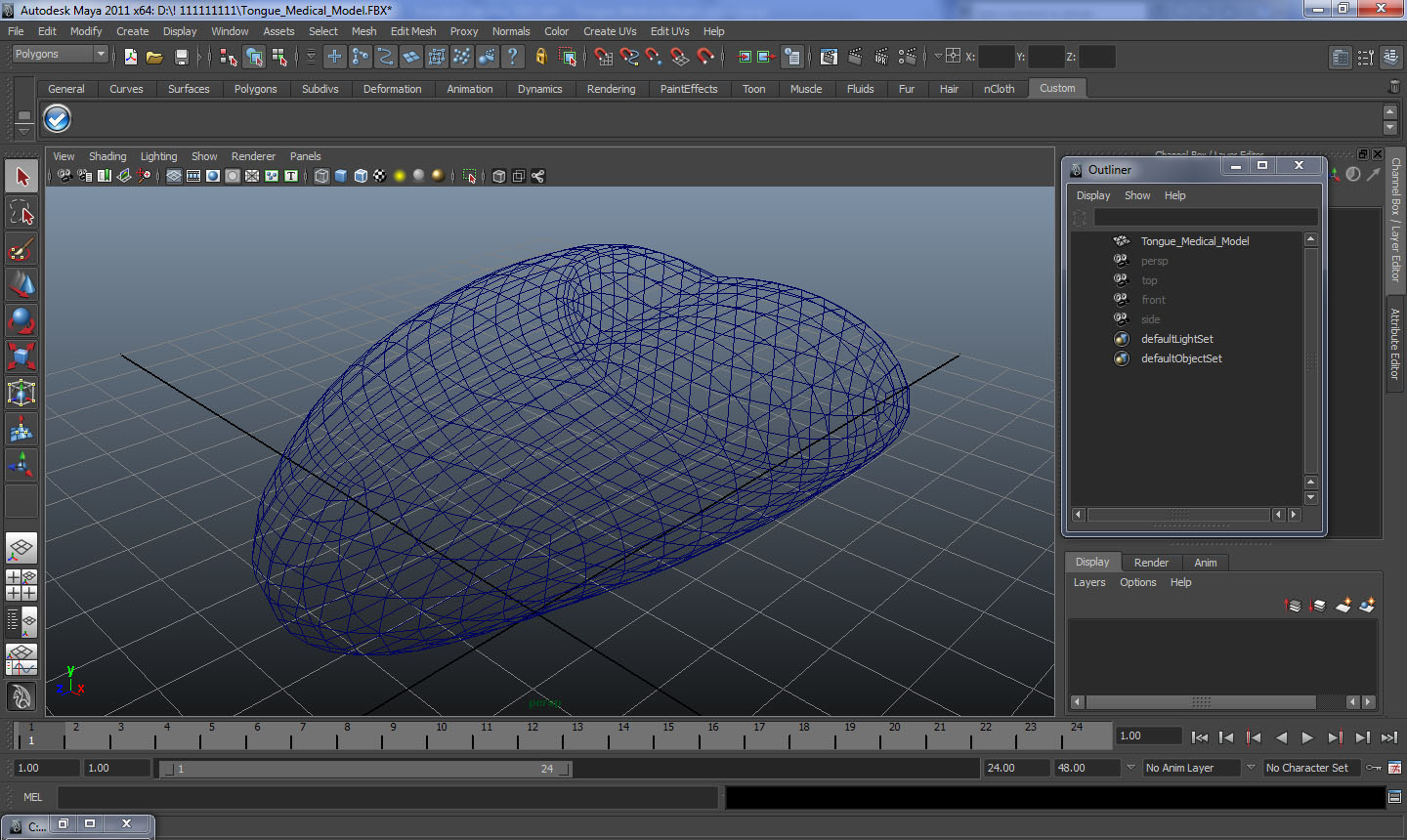1407x840 pixels.
Task: Click the Snap to grids magnet
Action: point(604,57)
